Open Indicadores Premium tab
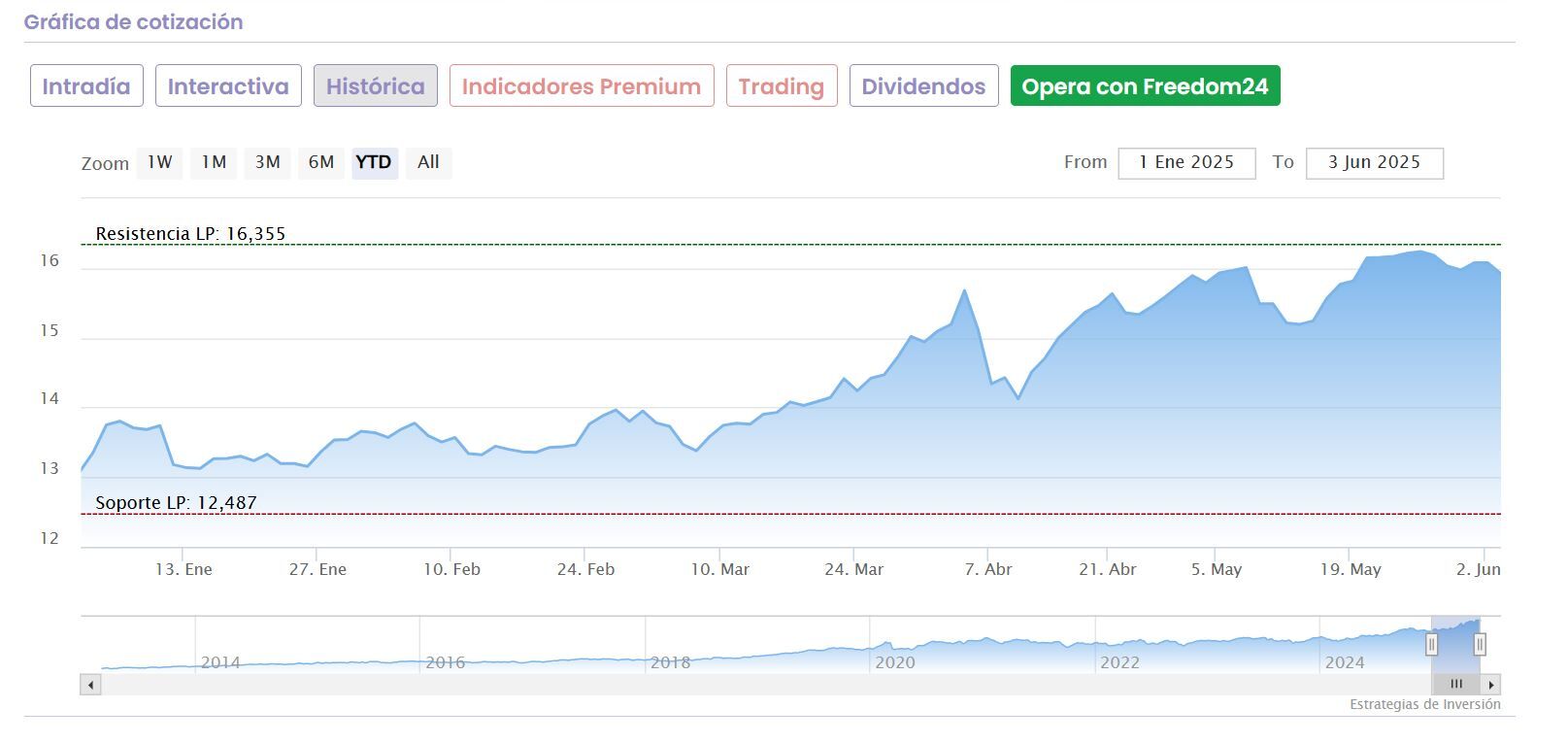Image resolution: width=1568 pixels, height=743 pixels. (x=582, y=86)
